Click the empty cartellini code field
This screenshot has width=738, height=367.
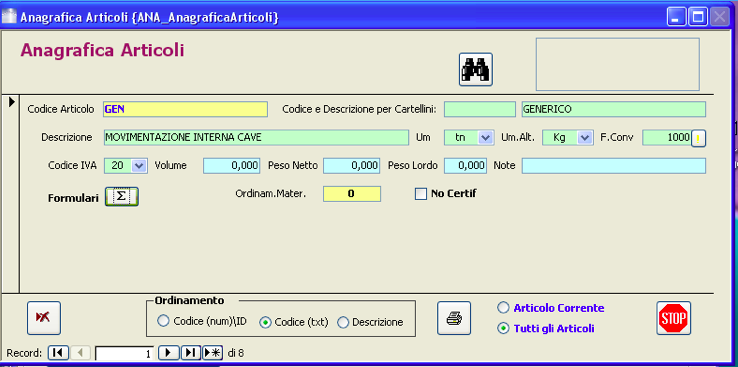pos(480,109)
